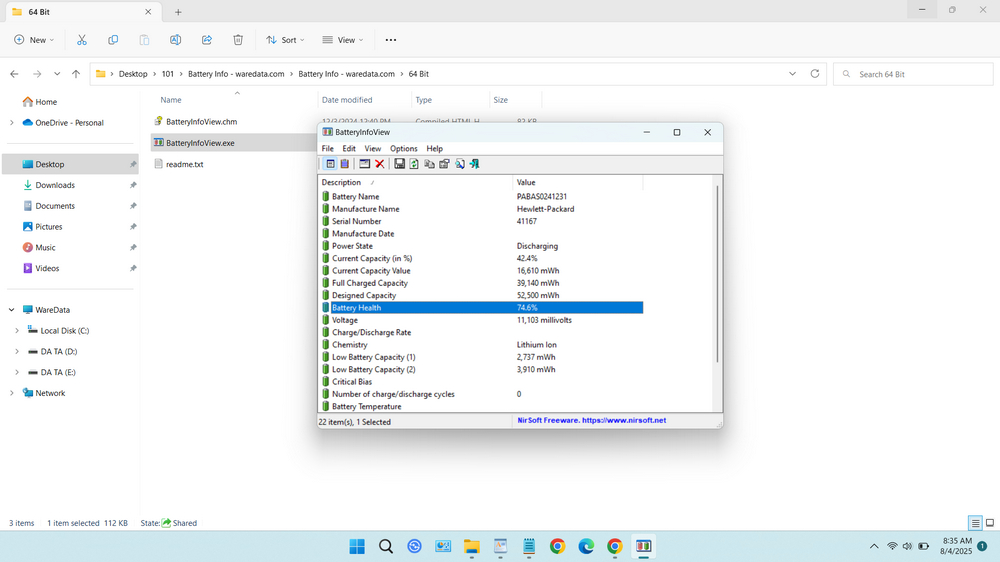Select Show Battery Information toolbar icon

click(x=330, y=164)
